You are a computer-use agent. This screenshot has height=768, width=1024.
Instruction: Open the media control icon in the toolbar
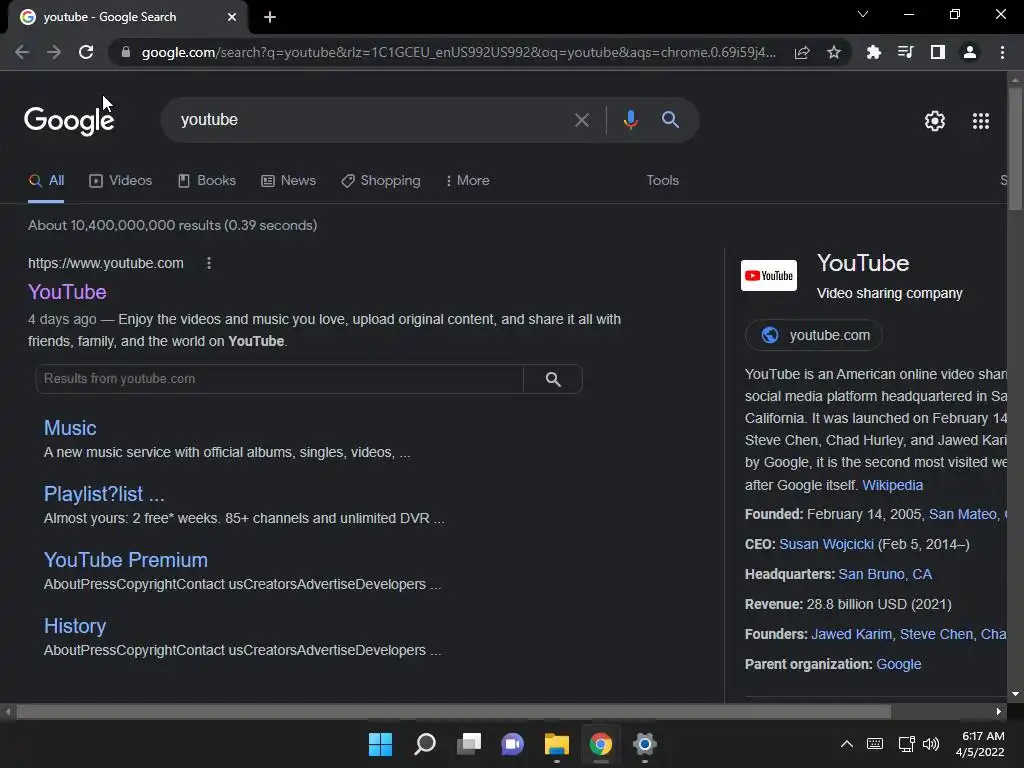point(906,52)
